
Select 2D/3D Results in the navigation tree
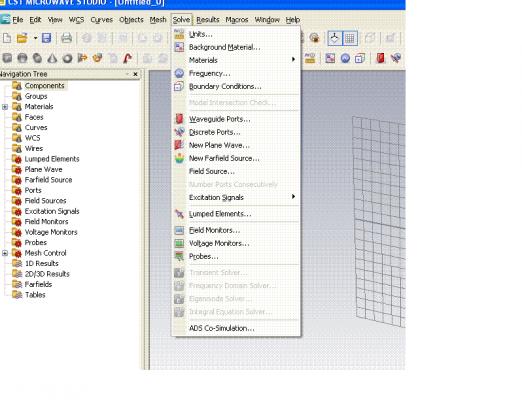pos(47,274)
